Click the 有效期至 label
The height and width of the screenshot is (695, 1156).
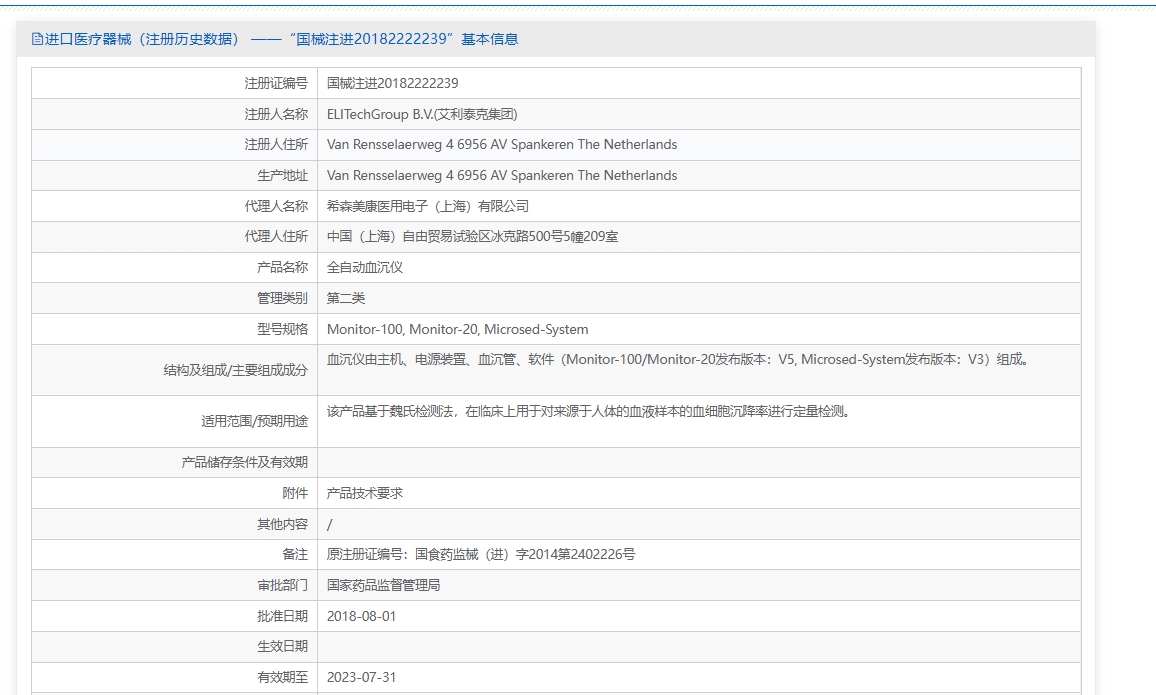[282, 677]
